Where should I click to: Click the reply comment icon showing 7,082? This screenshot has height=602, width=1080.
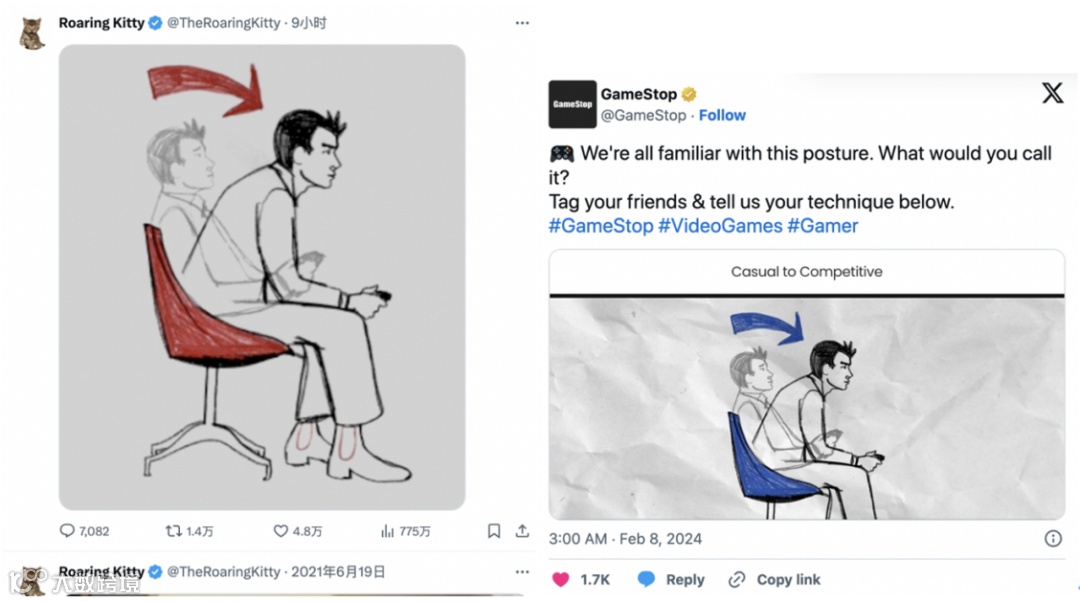pos(67,531)
